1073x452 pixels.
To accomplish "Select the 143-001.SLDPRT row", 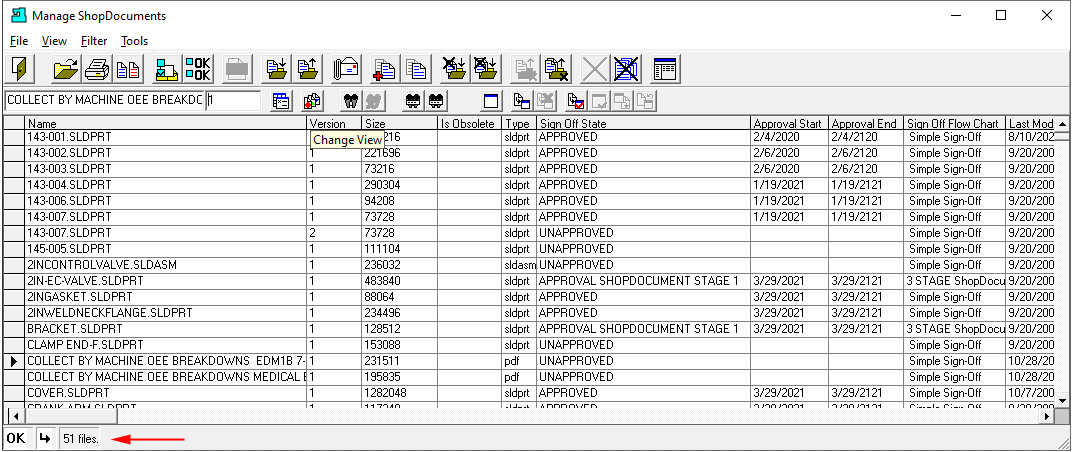I will point(530,137).
